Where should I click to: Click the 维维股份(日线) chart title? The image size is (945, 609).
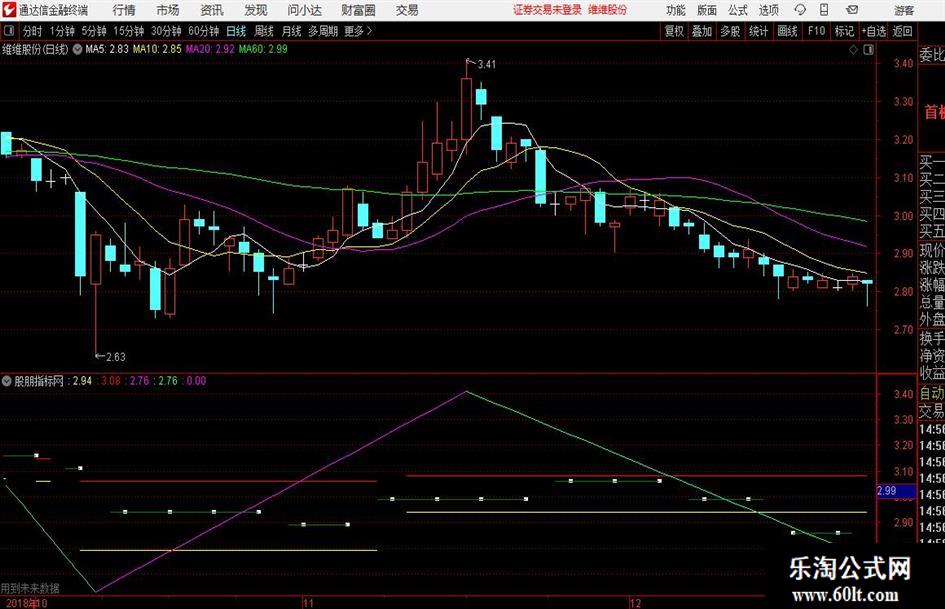point(35,49)
